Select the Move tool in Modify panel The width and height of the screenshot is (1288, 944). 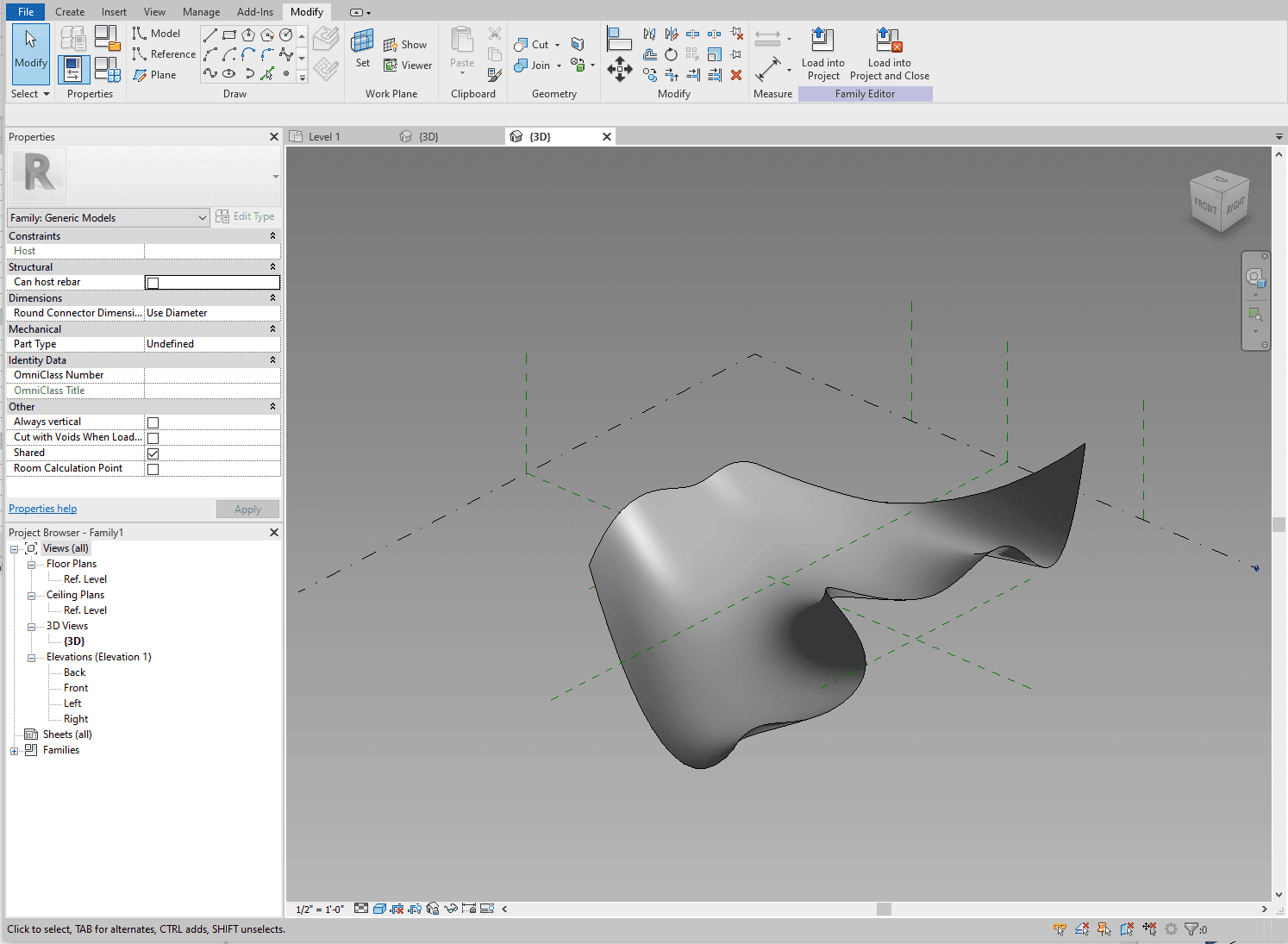tap(619, 70)
